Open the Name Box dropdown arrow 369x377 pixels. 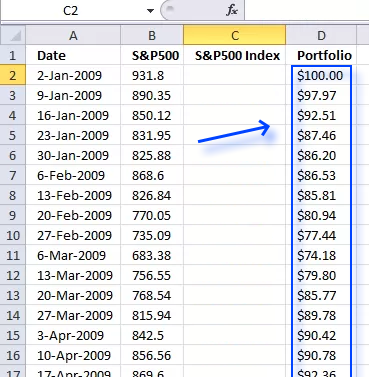[150, 11]
